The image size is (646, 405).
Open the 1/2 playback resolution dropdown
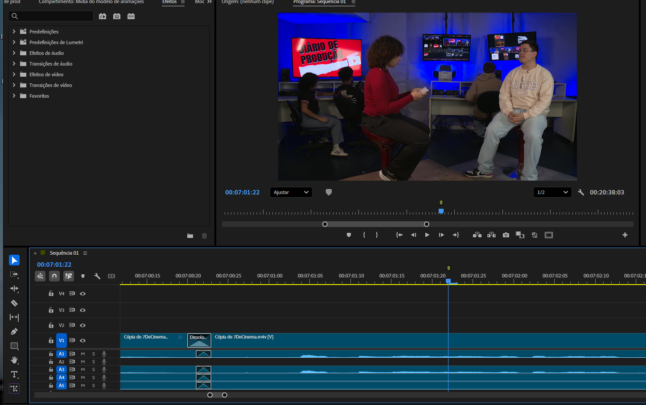(x=553, y=192)
